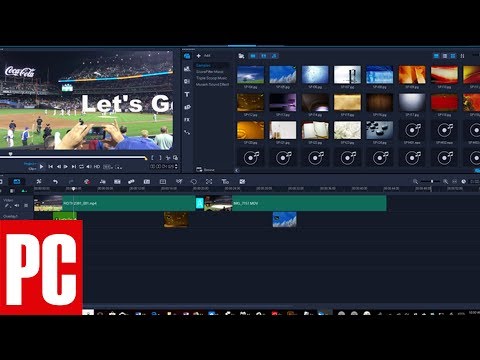Image resolution: width=480 pixels, height=360 pixels.
Task: Click the Browse button
Action: coord(205,169)
